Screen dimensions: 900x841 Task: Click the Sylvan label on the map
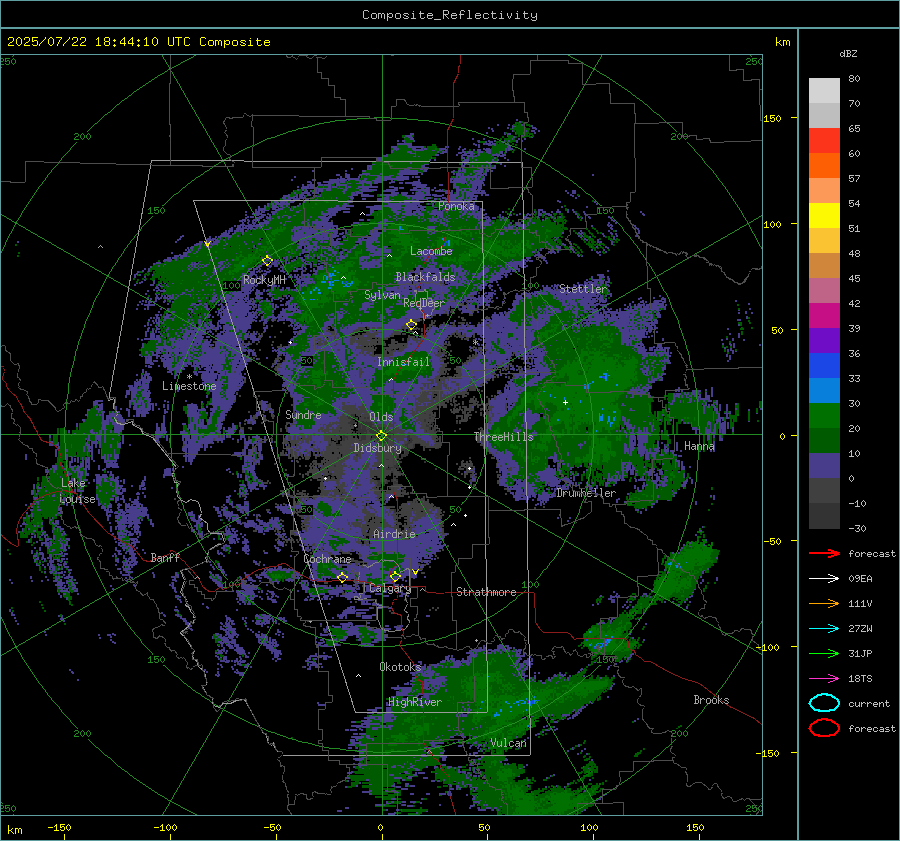click(382, 295)
